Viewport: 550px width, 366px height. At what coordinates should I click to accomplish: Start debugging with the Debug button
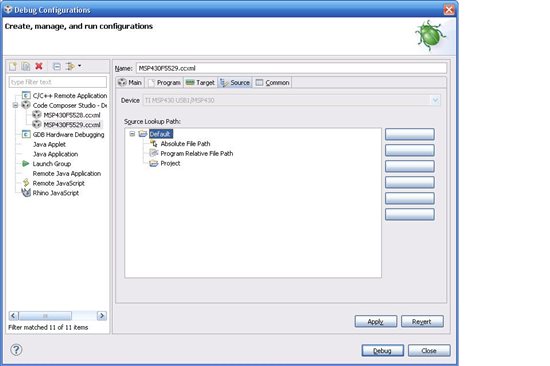[x=383, y=351]
